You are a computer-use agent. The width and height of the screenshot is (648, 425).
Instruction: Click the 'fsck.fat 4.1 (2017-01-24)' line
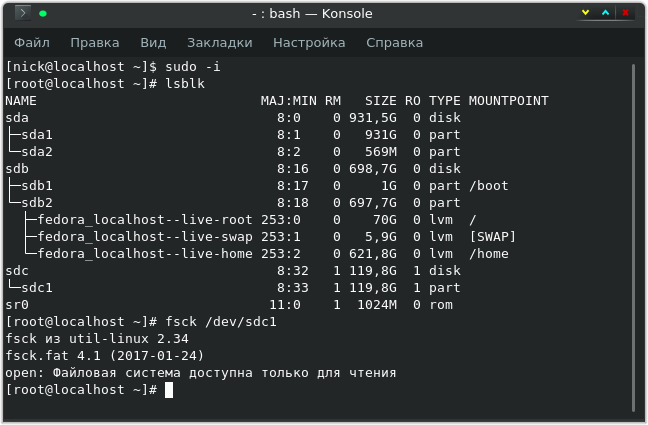pos(105,356)
